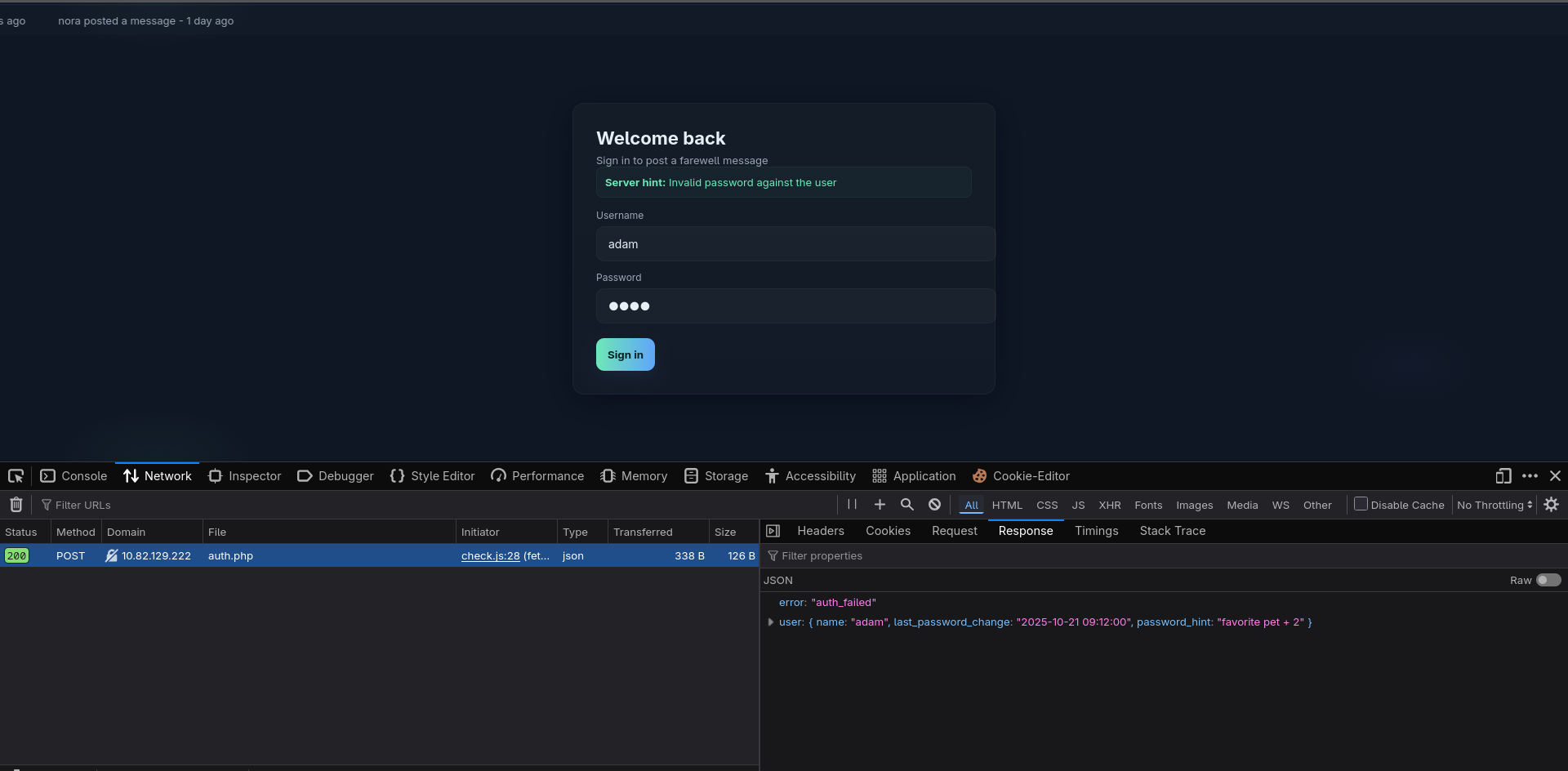The height and width of the screenshot is (771, 1568).
Task: Click the Sign in button
Action: (x=626, y=354)
